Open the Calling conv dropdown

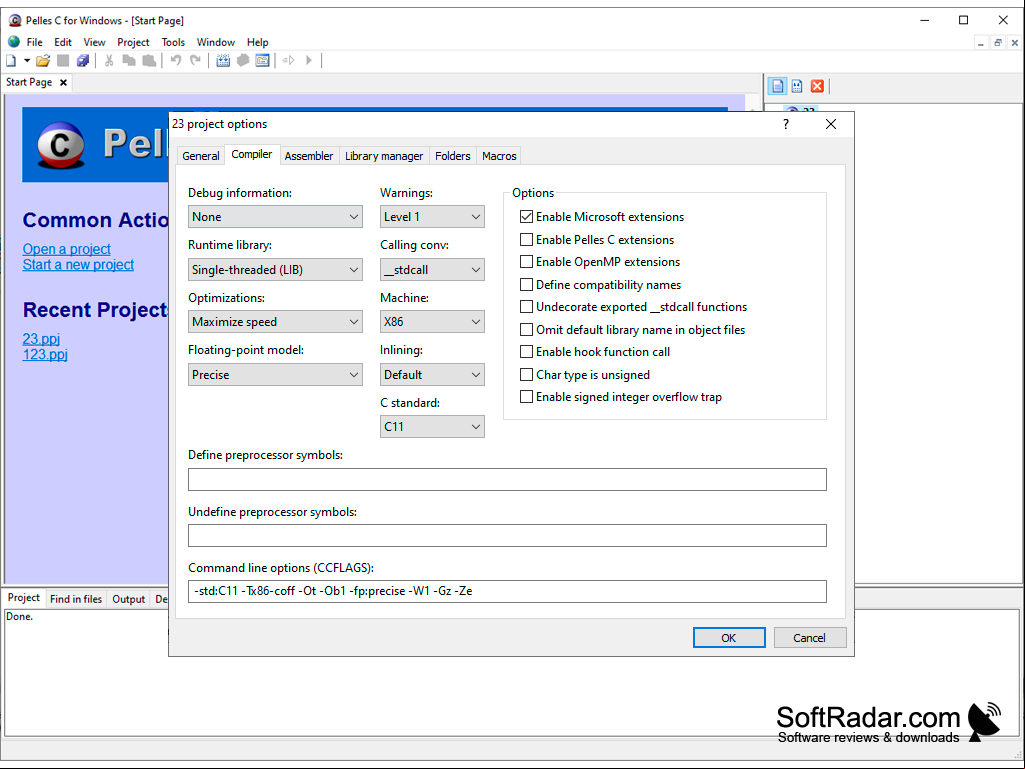(432, 269)
